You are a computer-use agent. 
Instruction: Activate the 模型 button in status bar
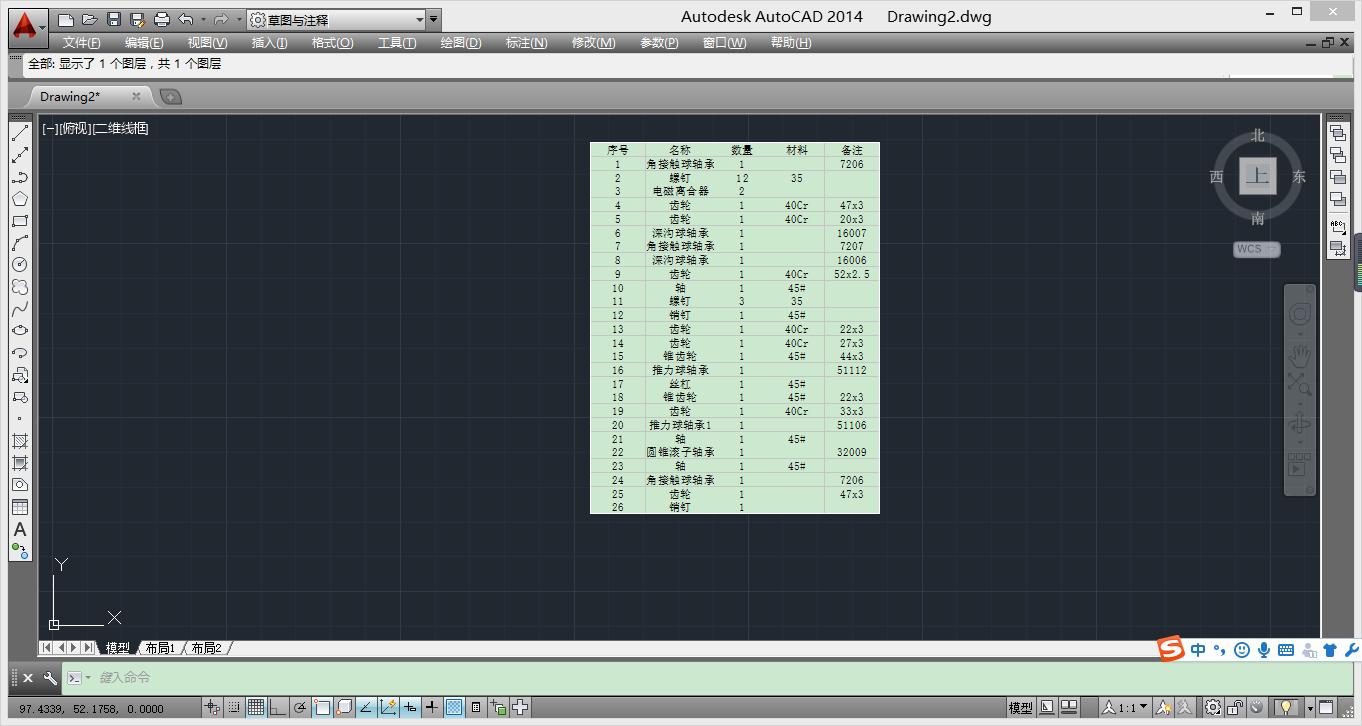(x=1021, y=707)
